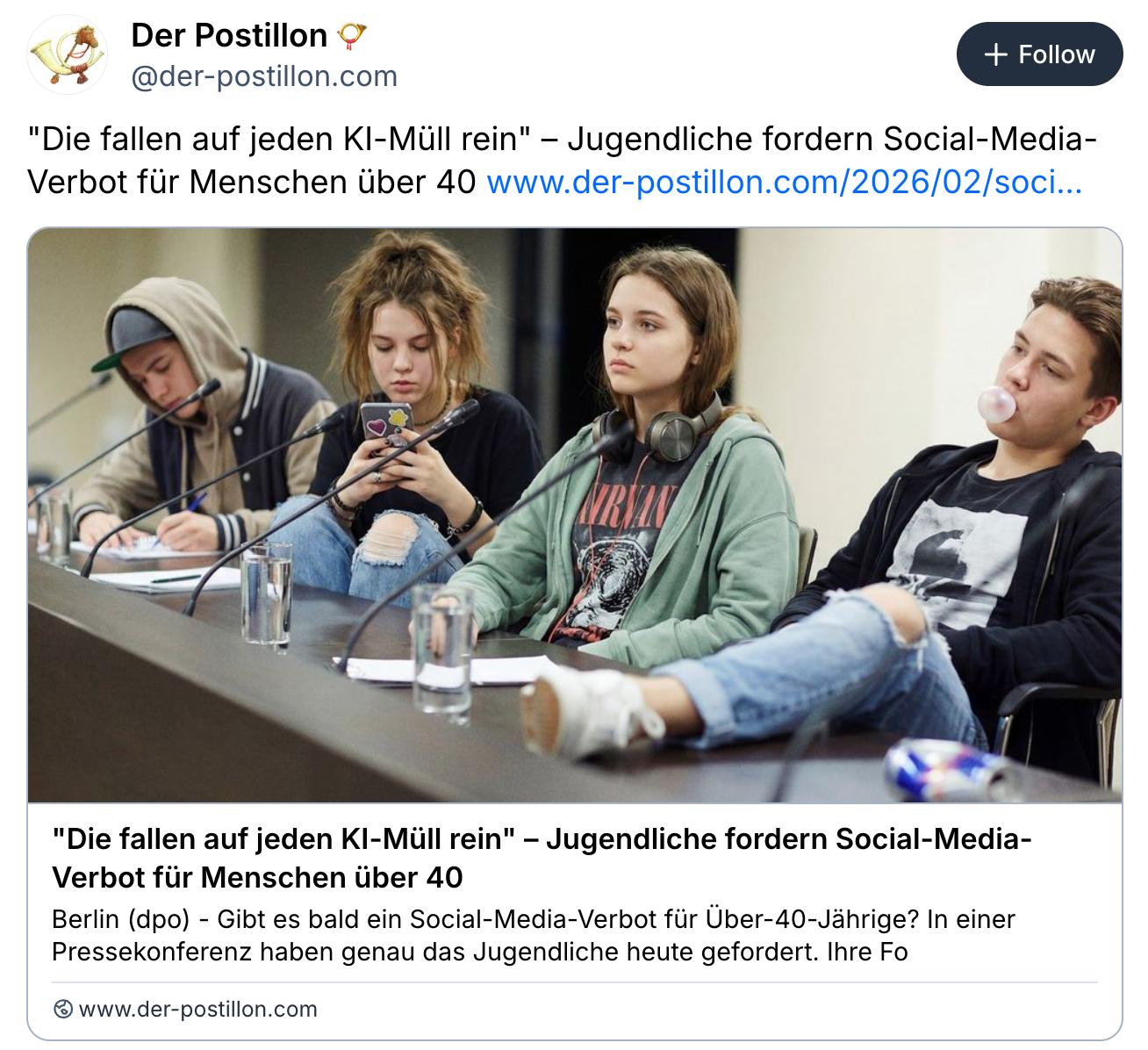Open Der Postillon's profile avatar
1148x1050 pixels.
[x=68, y=55]
